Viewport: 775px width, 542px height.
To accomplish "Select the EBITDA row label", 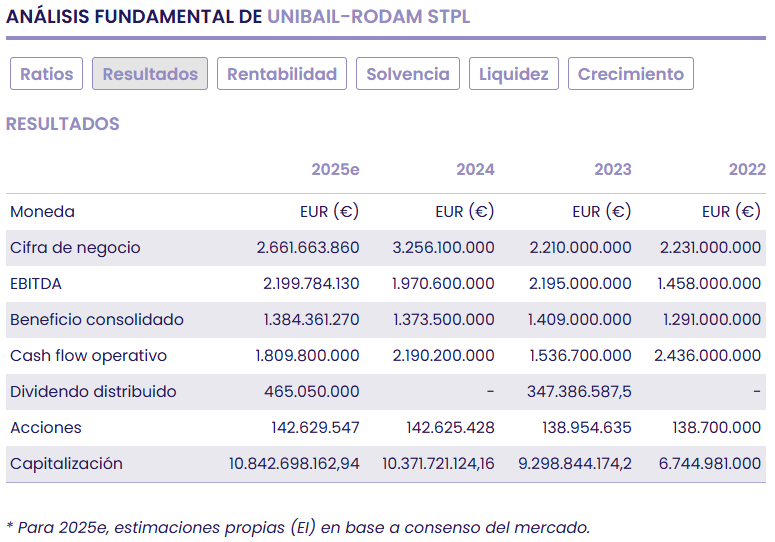I will 36,284.
